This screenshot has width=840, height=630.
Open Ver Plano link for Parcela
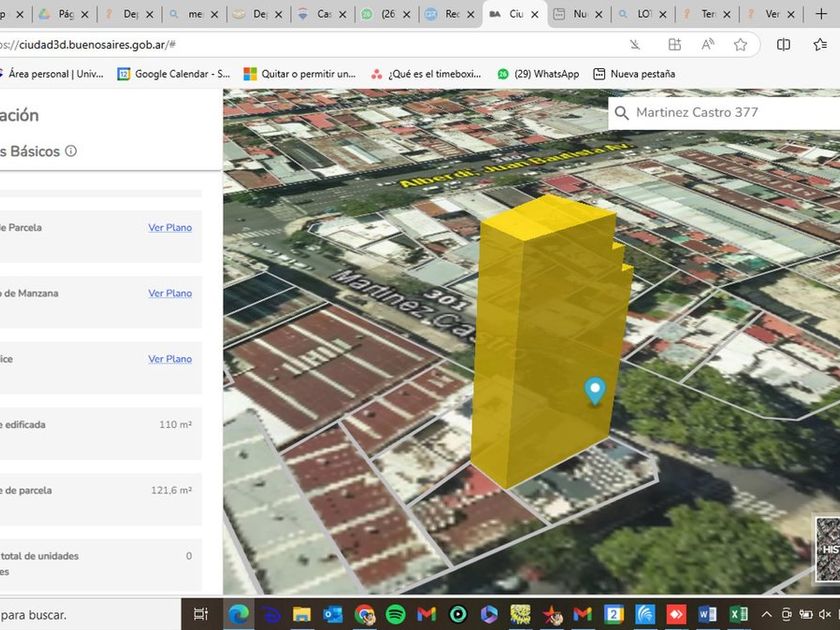coord(170,228)
